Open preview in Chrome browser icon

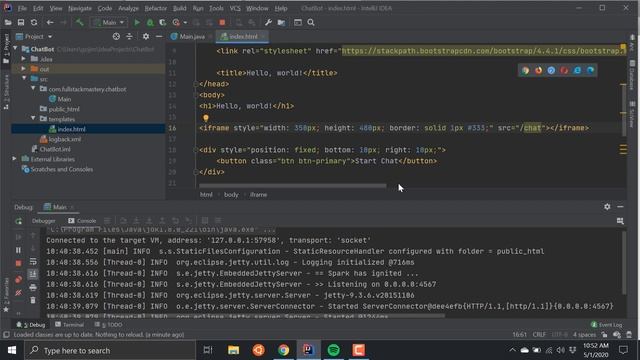[525, 70]
